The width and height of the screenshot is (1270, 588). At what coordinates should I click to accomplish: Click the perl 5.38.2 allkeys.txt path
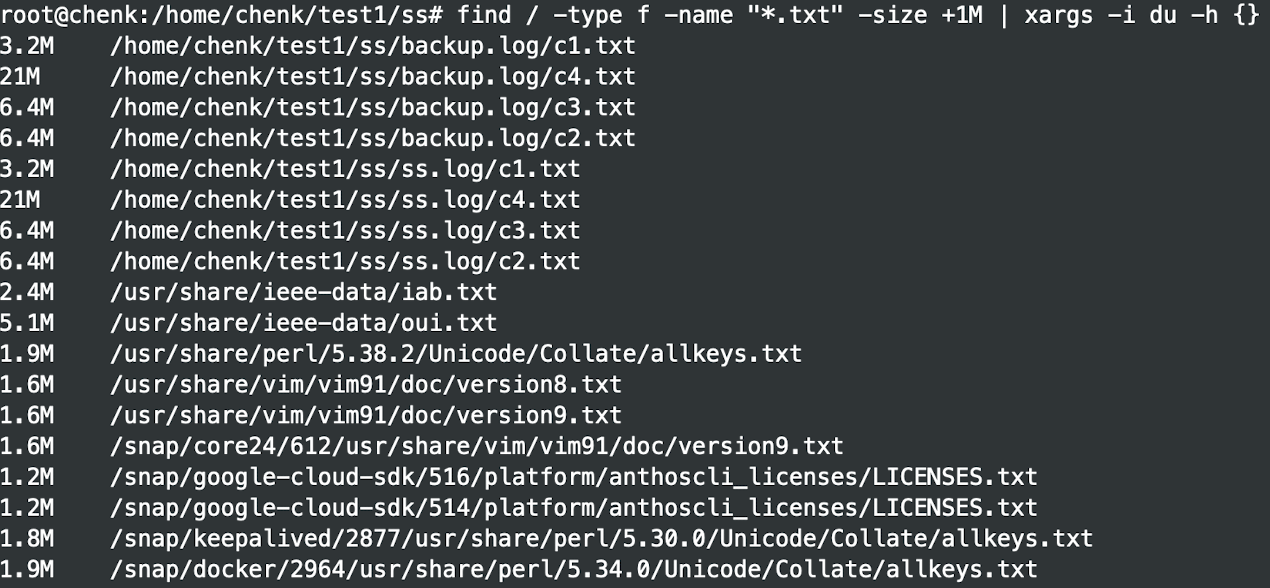click(x=456, y=354)
